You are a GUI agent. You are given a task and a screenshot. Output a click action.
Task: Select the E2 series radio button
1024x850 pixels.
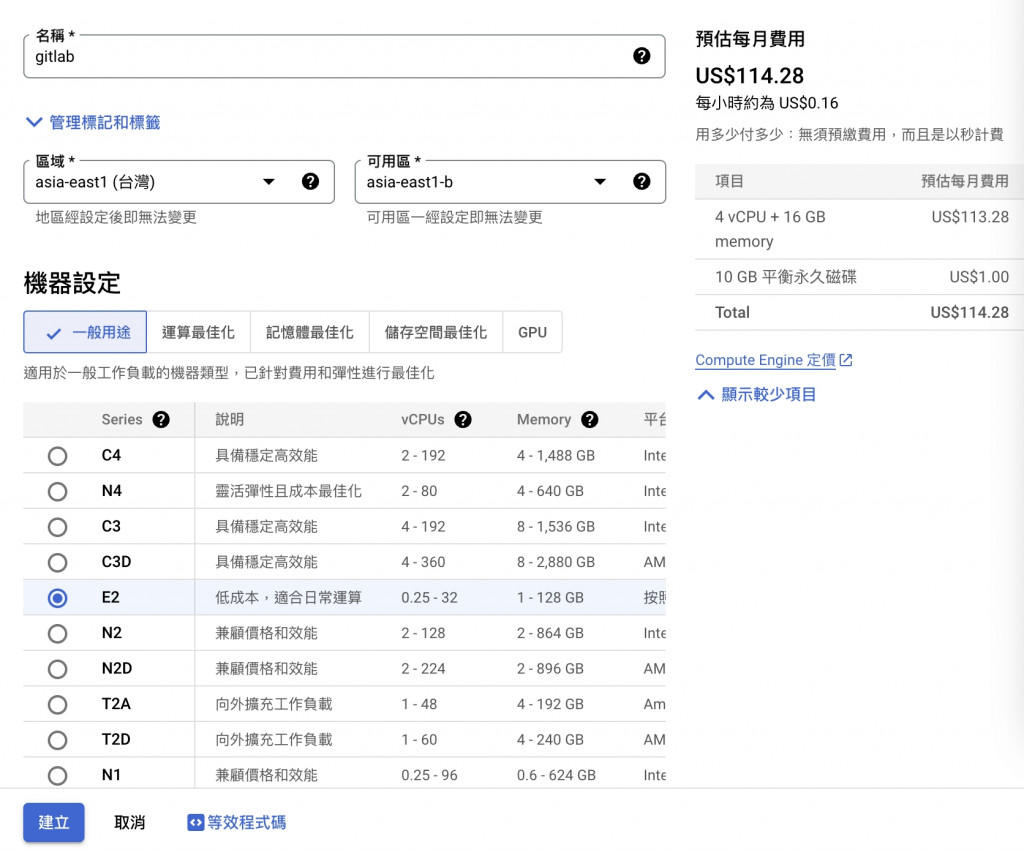(57, 598)
